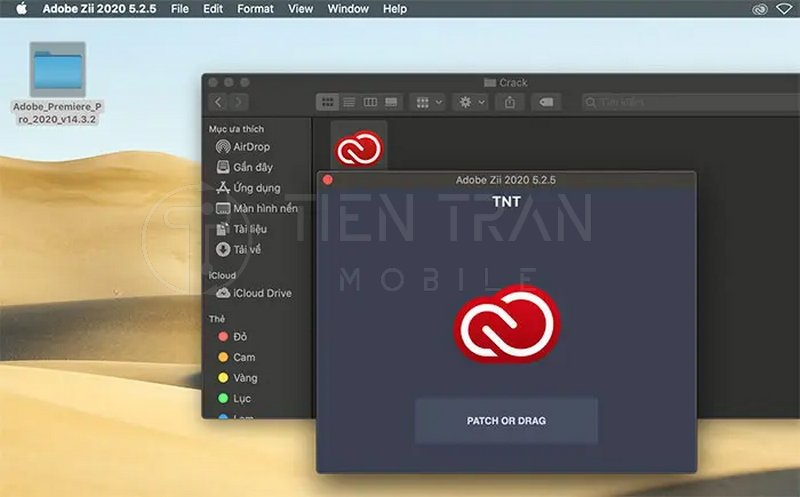Open the Edit menu
Screen dimensions: 800x497
213,9
